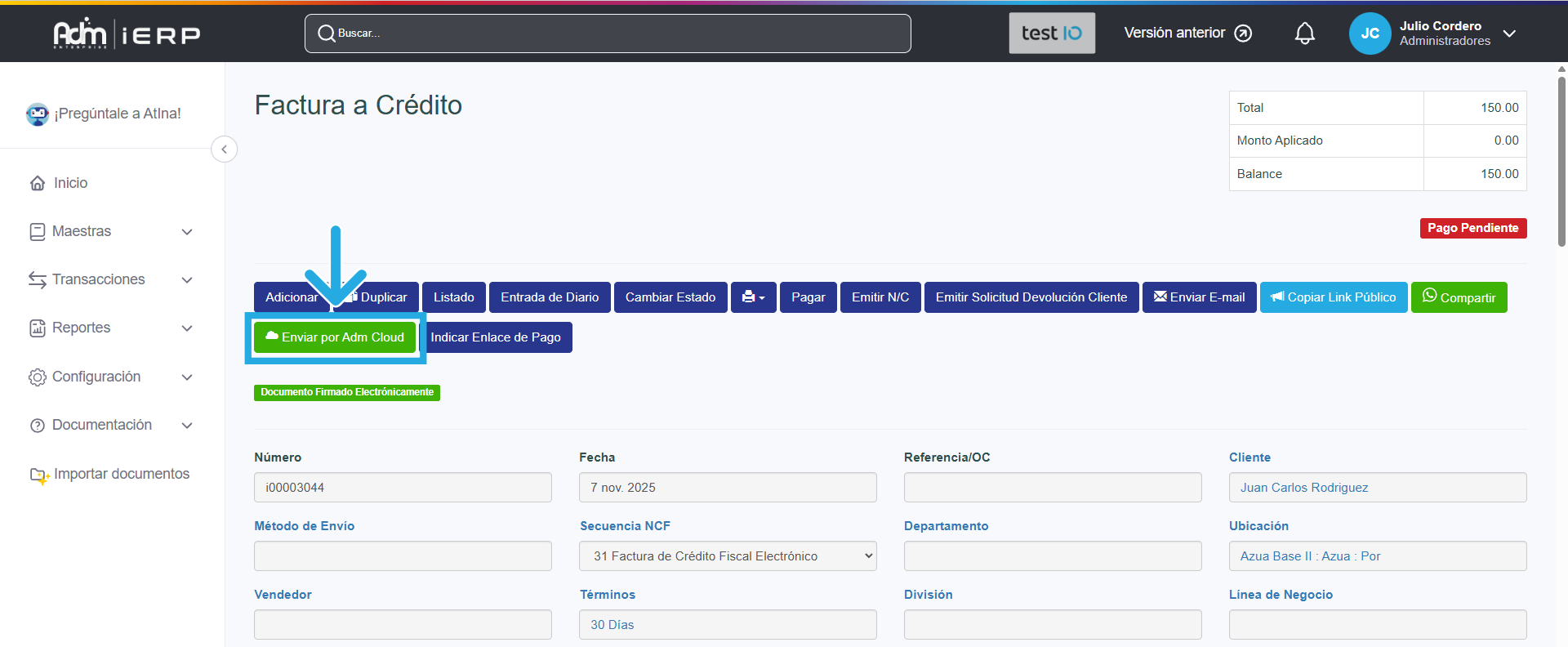Click Enviar por Adm Cloud button
Image resolution: width=1568 pixels, height=647 pixels.
click(x=335, y=337)
